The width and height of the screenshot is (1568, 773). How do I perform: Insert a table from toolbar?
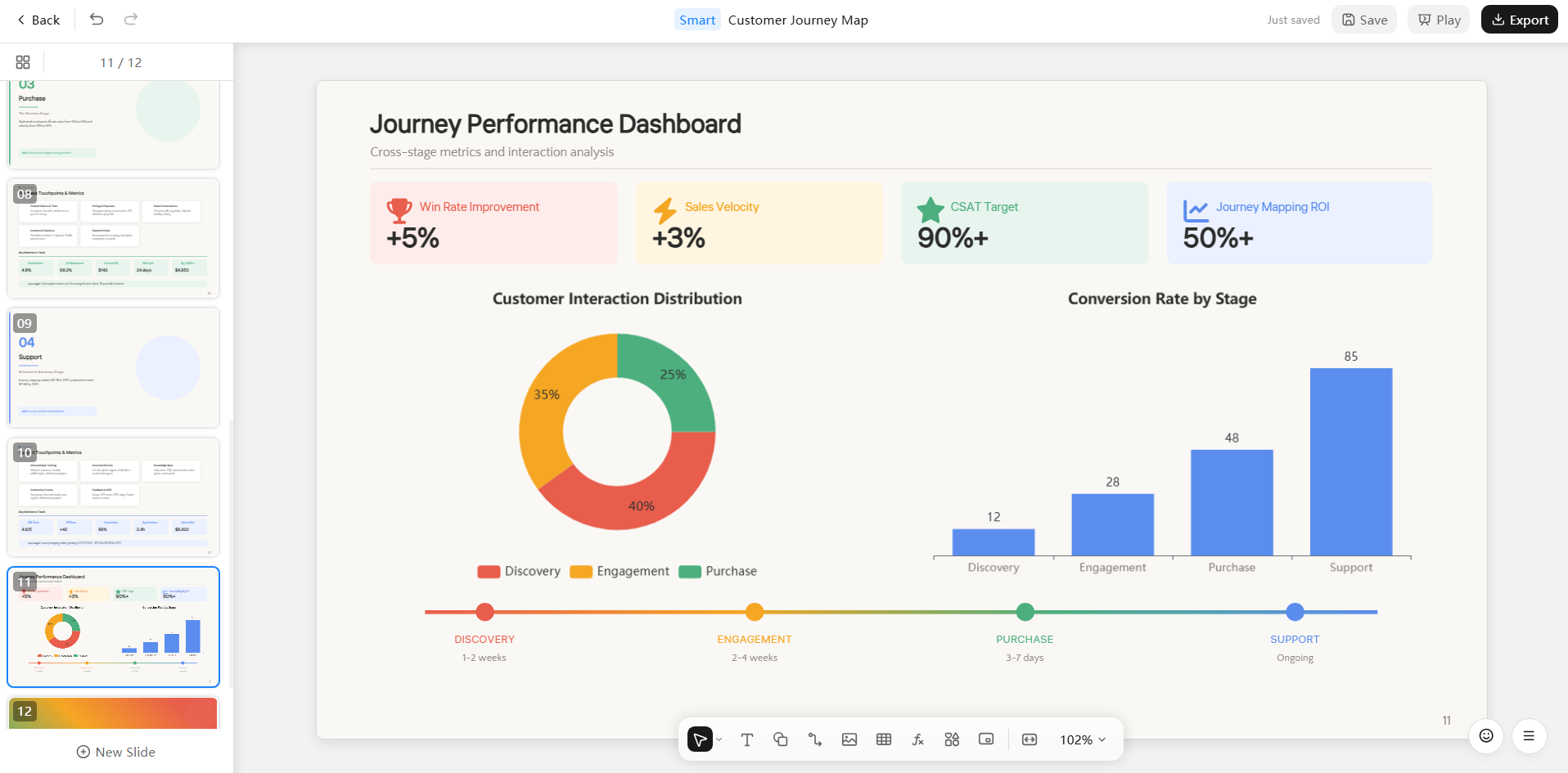pos(884,739)
